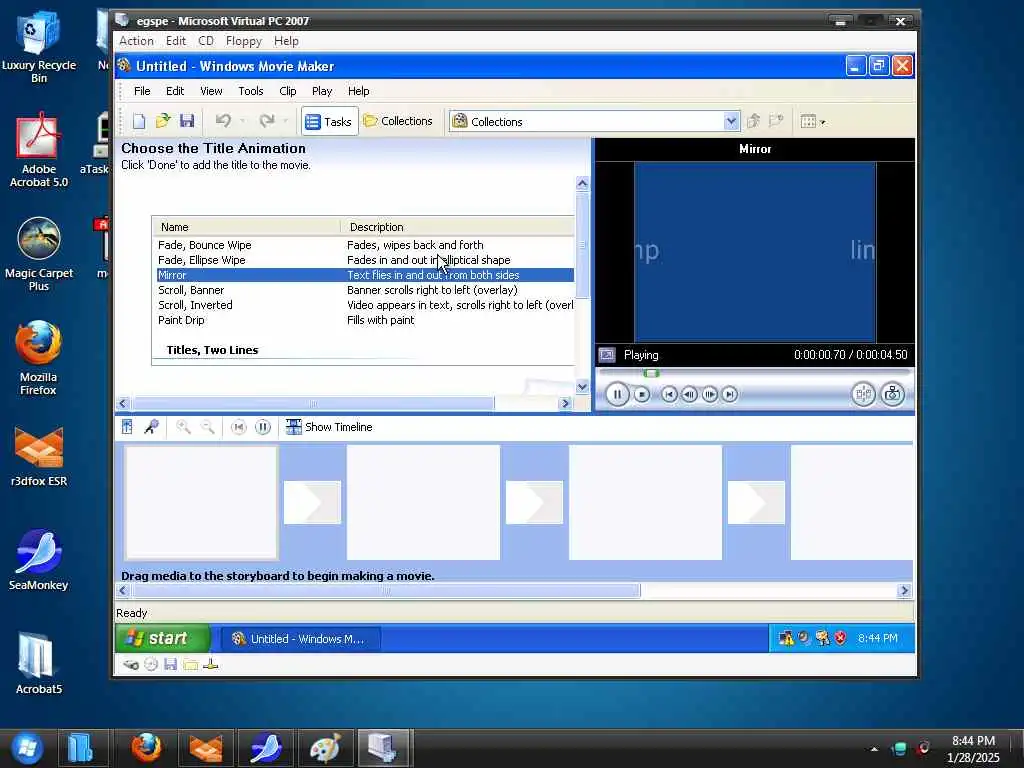Select the Scroll, Banner animation
1024x768 pixels.
tap(364, 290)
